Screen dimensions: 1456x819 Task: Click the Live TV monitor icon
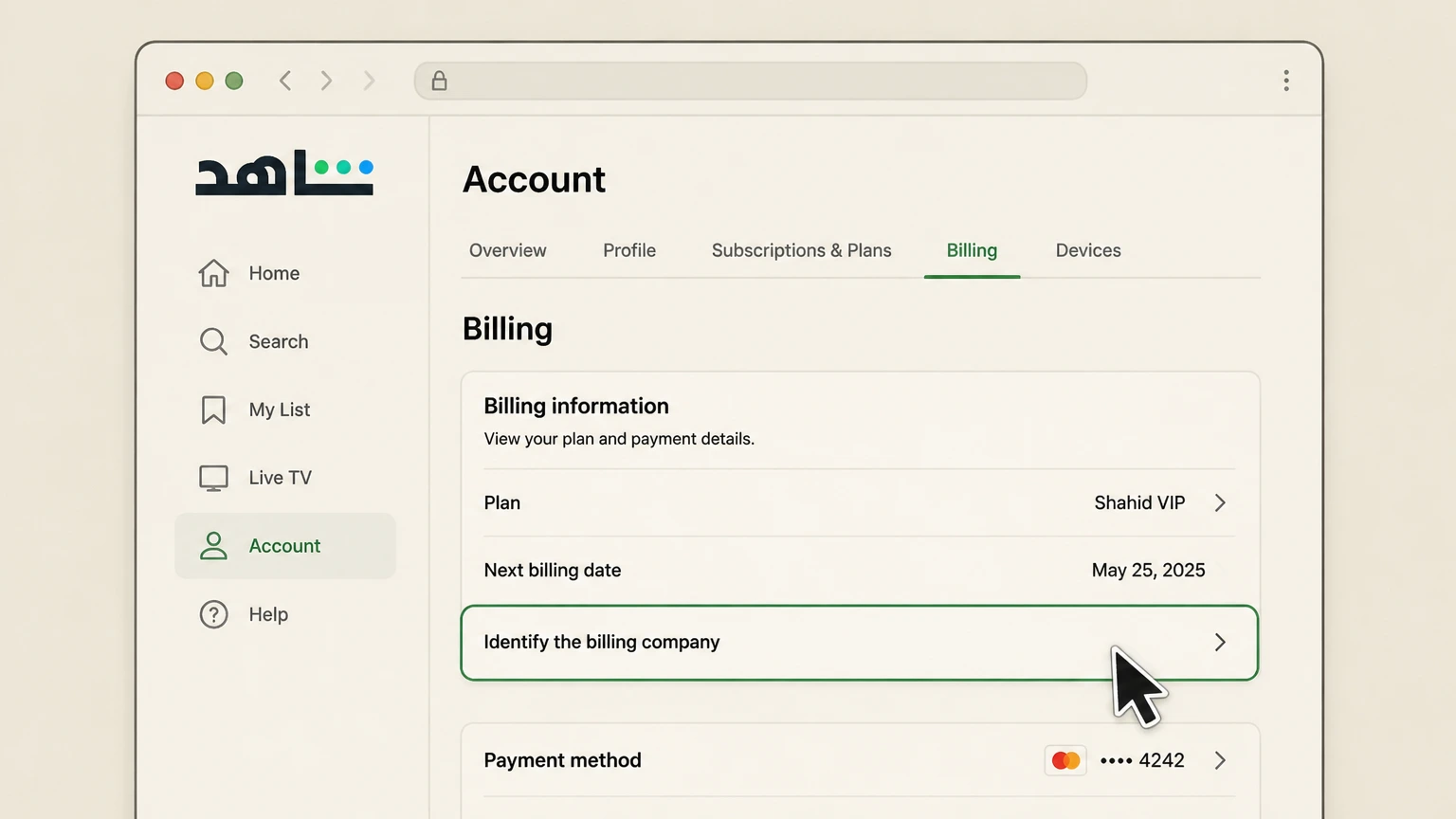click(213, 478)
